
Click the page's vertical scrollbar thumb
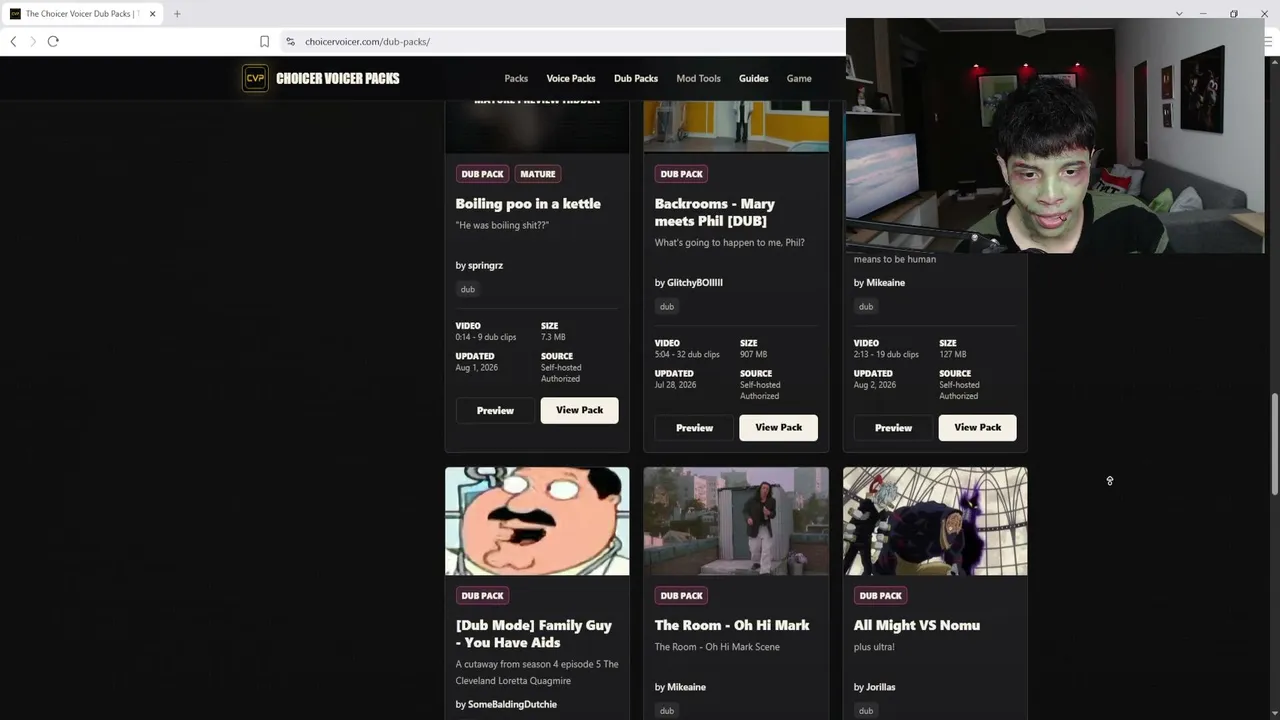click(x=1274, y=443)
